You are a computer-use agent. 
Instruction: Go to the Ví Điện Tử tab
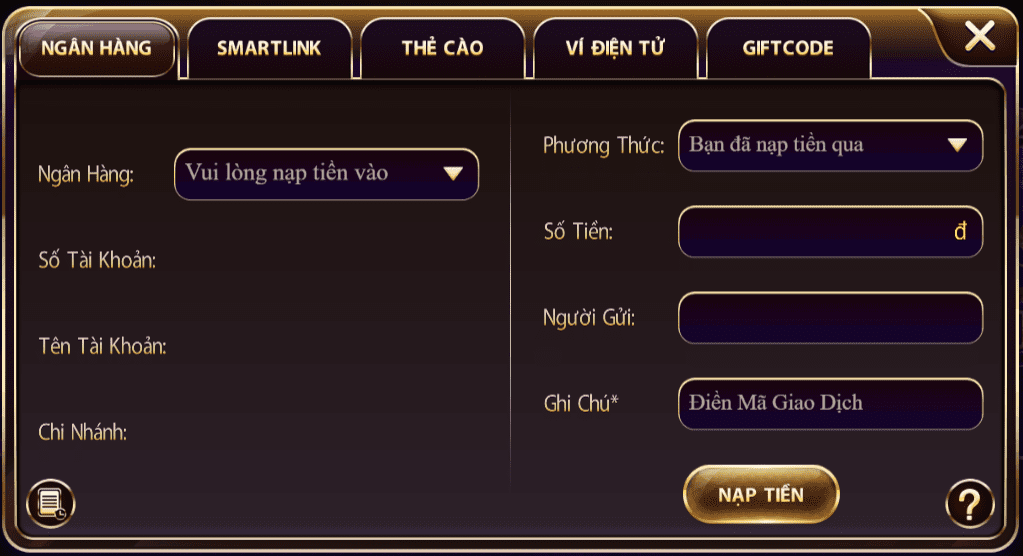click(x=615, y=48)
